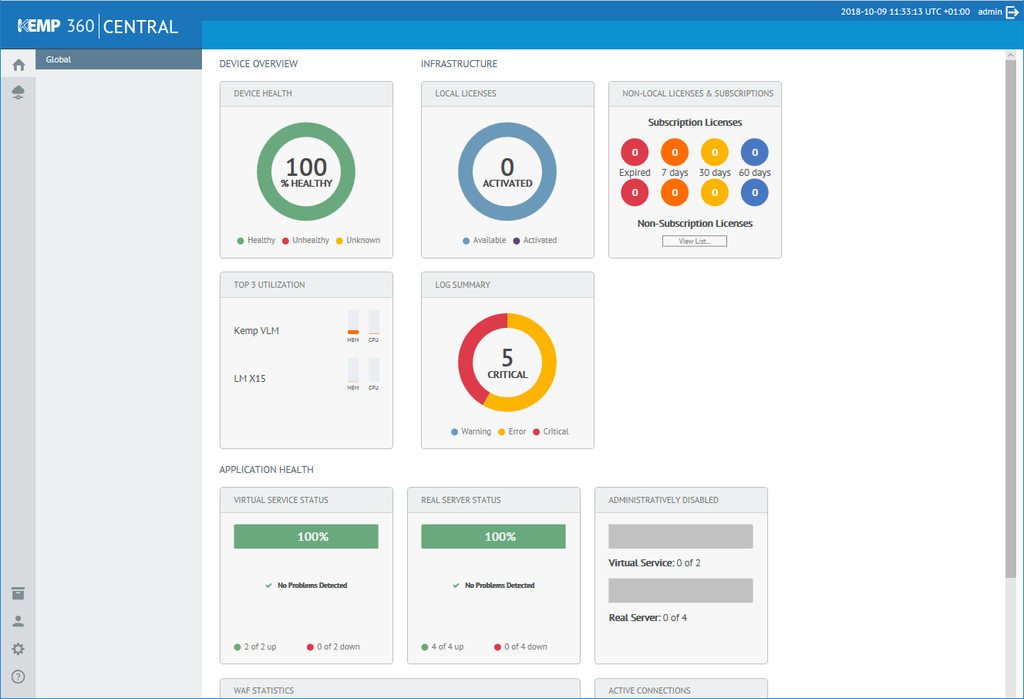Expand the WAF STATISTICS panel
1024x699 pixels.
[x=400, y=690]
